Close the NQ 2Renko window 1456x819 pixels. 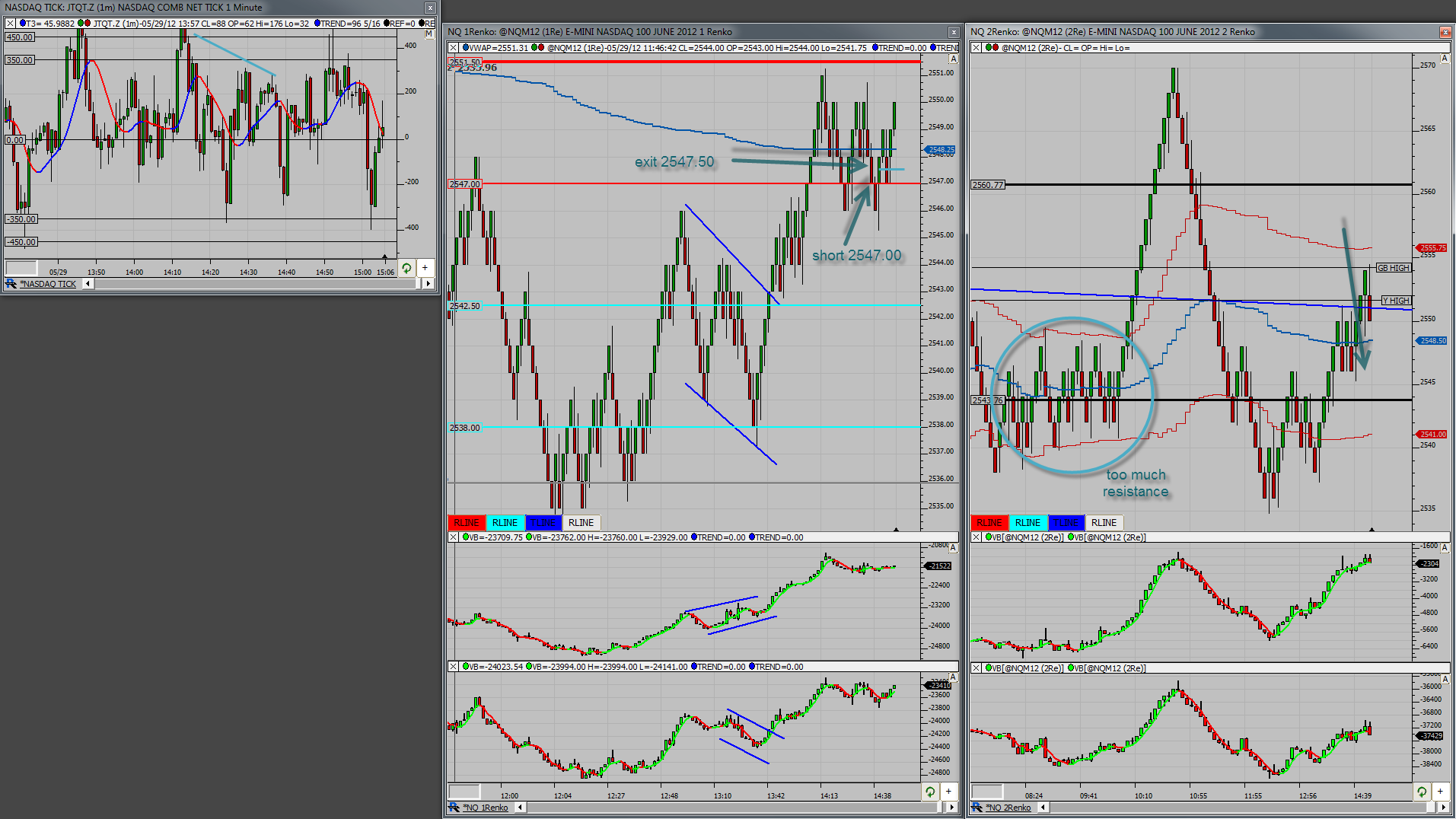pos(1445,32)
